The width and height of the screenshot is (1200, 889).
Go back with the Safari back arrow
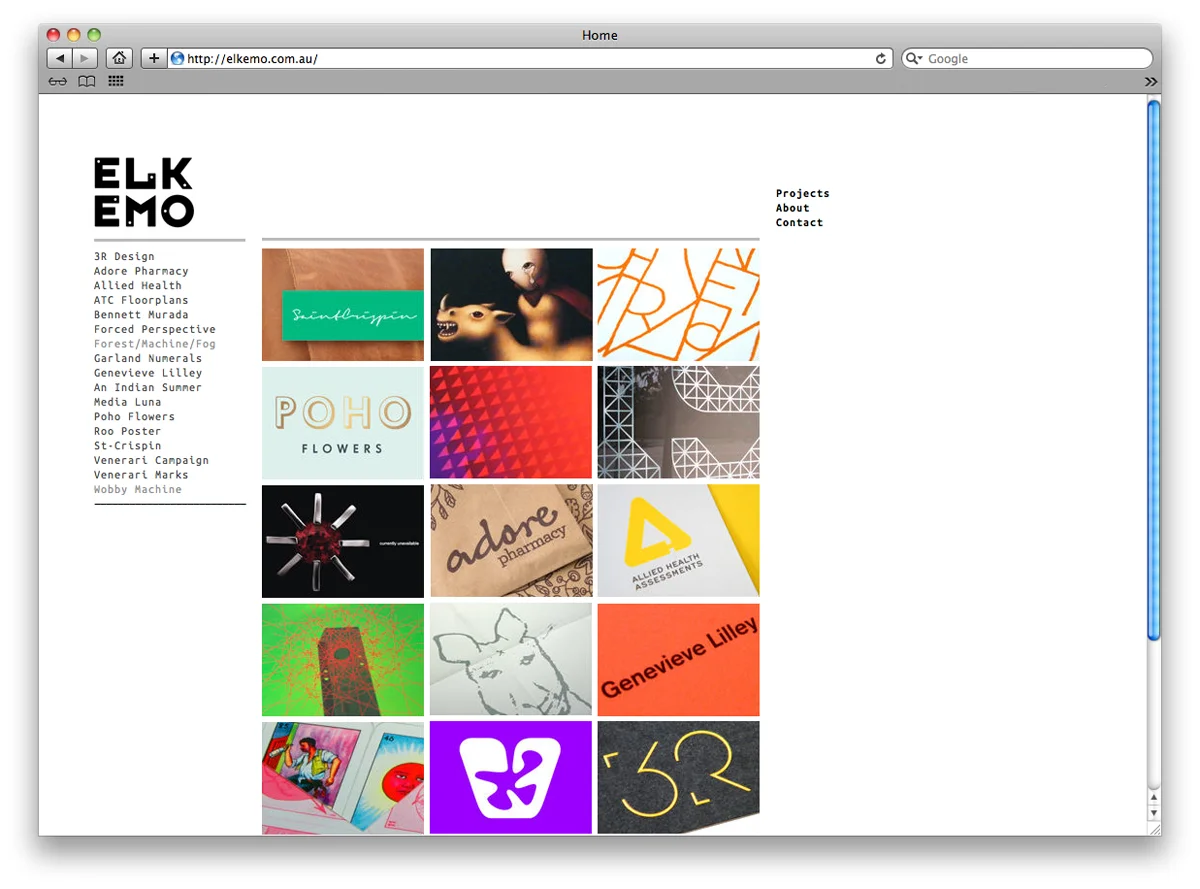60,58
